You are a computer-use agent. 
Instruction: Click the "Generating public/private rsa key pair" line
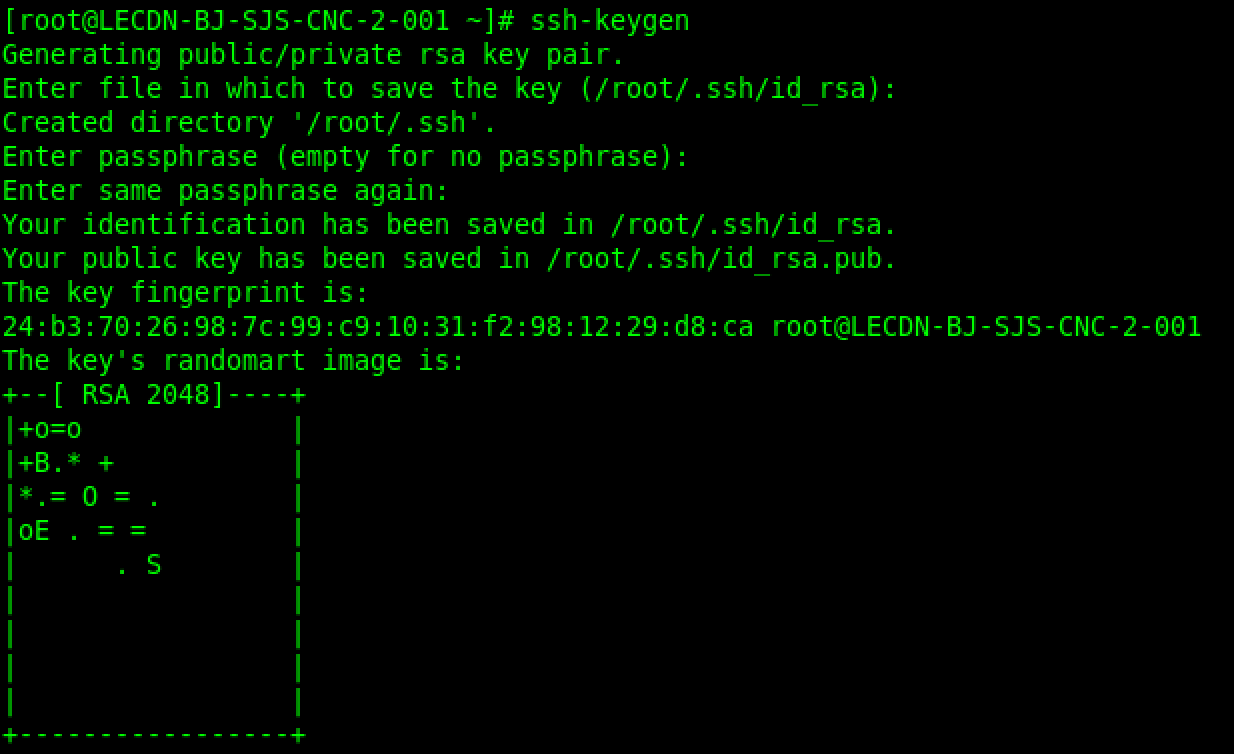[x=314, y=54]
